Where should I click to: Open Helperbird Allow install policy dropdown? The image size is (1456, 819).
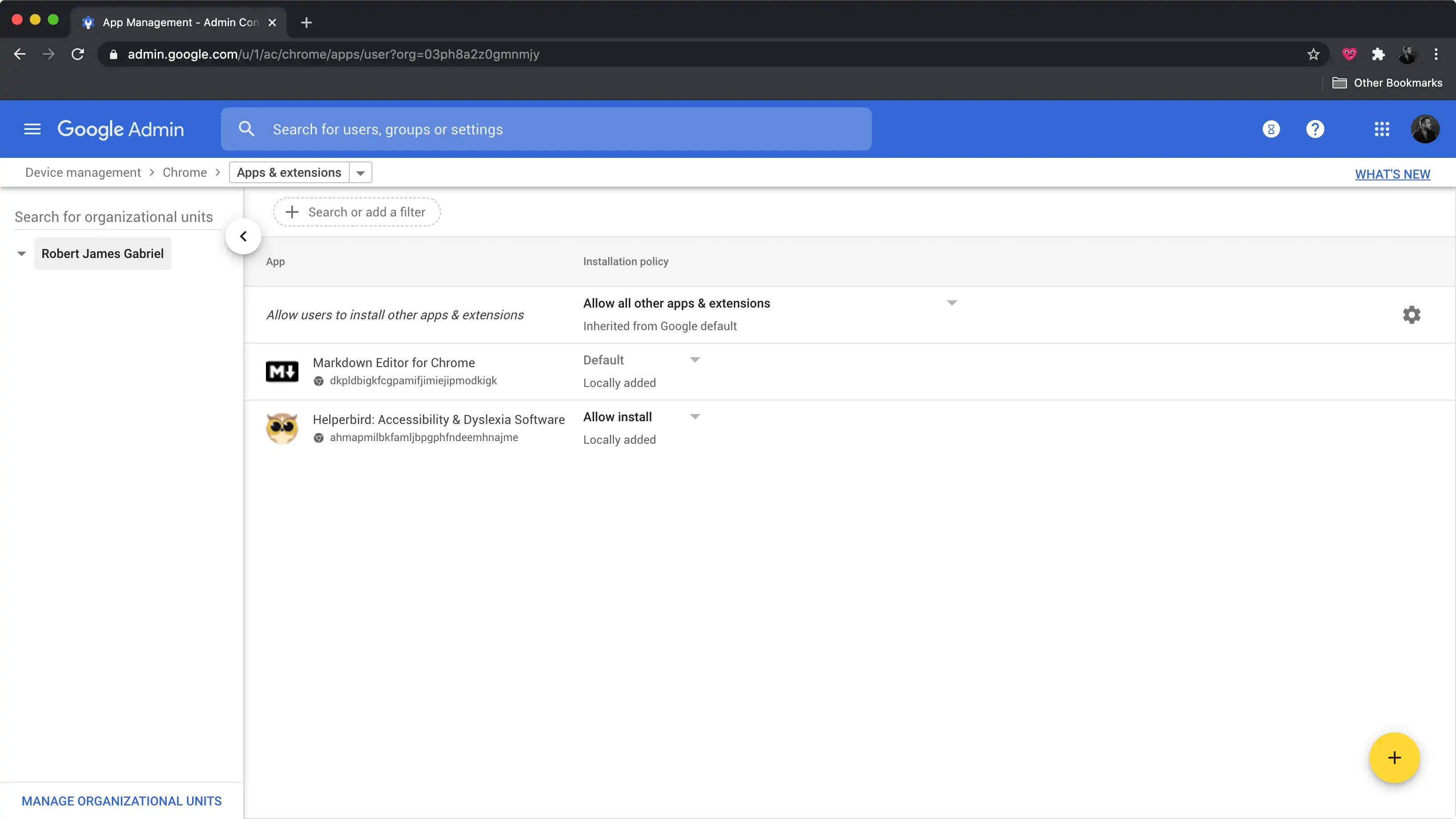click(695, 417)
